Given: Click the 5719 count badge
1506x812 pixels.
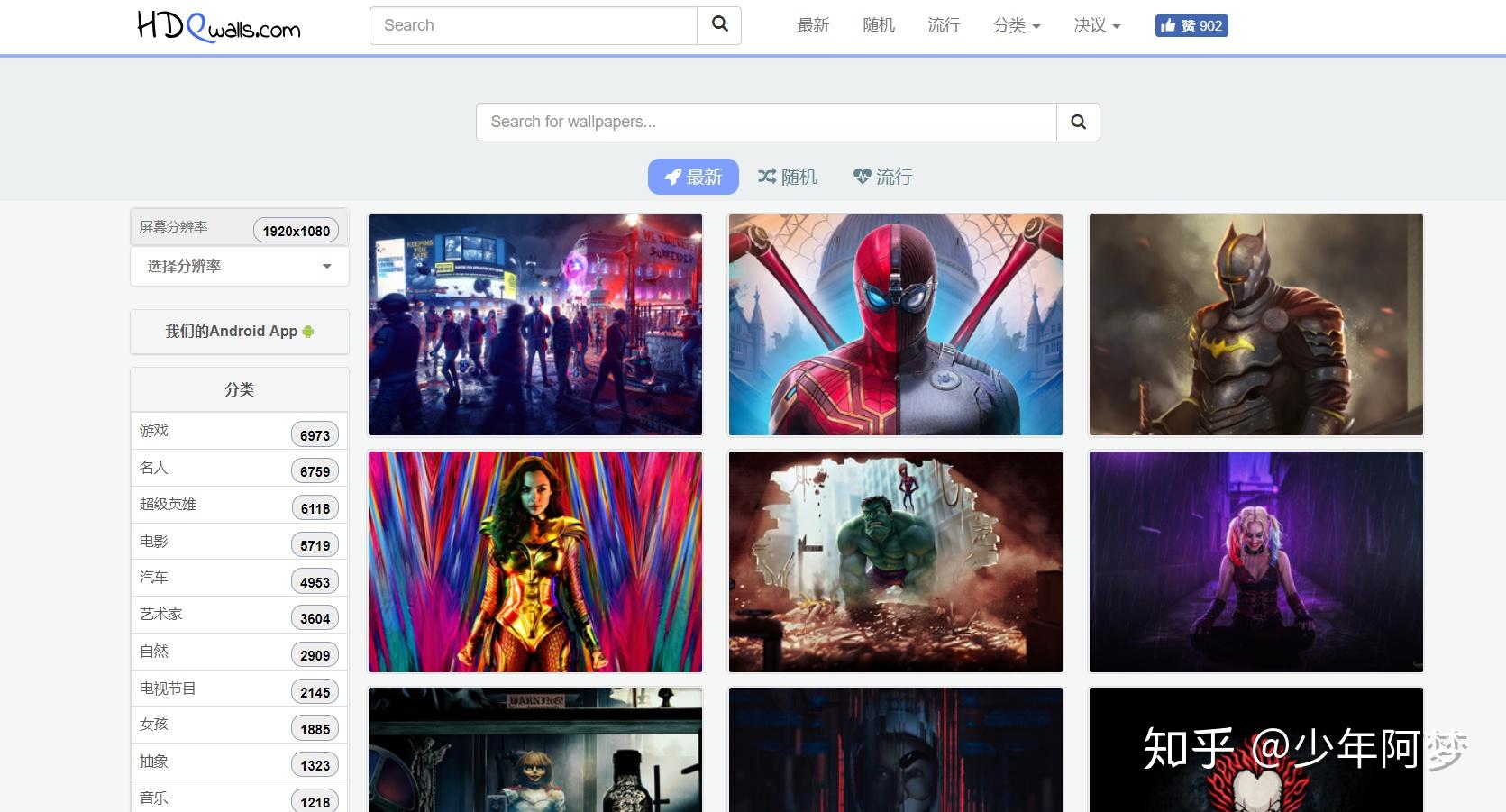Looking at the screenshot, I should click(x=315, y=545).
